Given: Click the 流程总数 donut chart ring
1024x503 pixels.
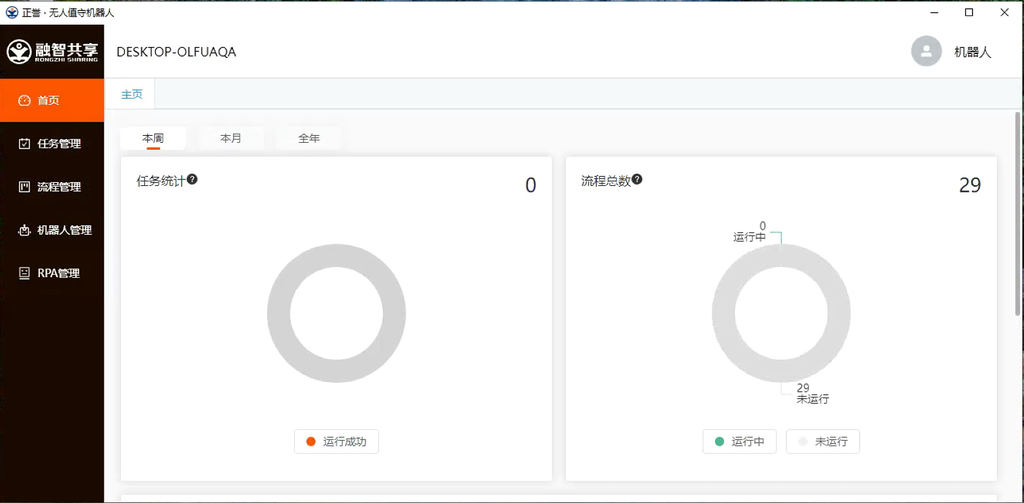Looking at the screenshot, I should [724, 314].
